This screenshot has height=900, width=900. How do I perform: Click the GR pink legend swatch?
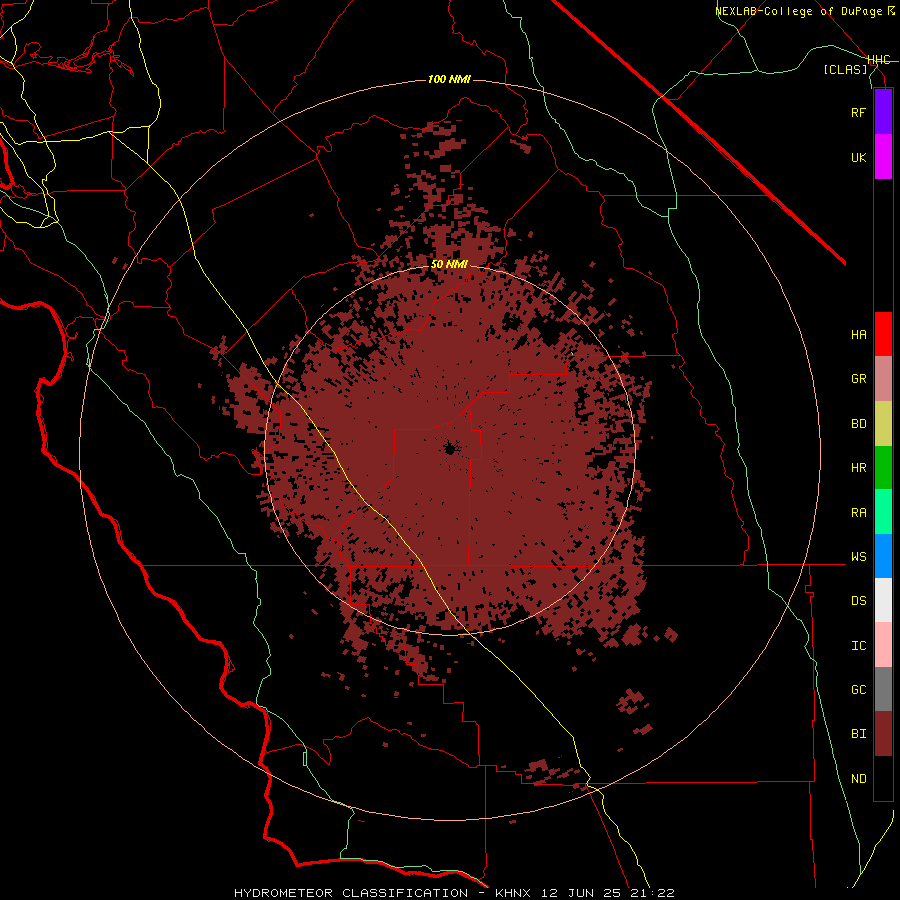[x=883, y=379]
